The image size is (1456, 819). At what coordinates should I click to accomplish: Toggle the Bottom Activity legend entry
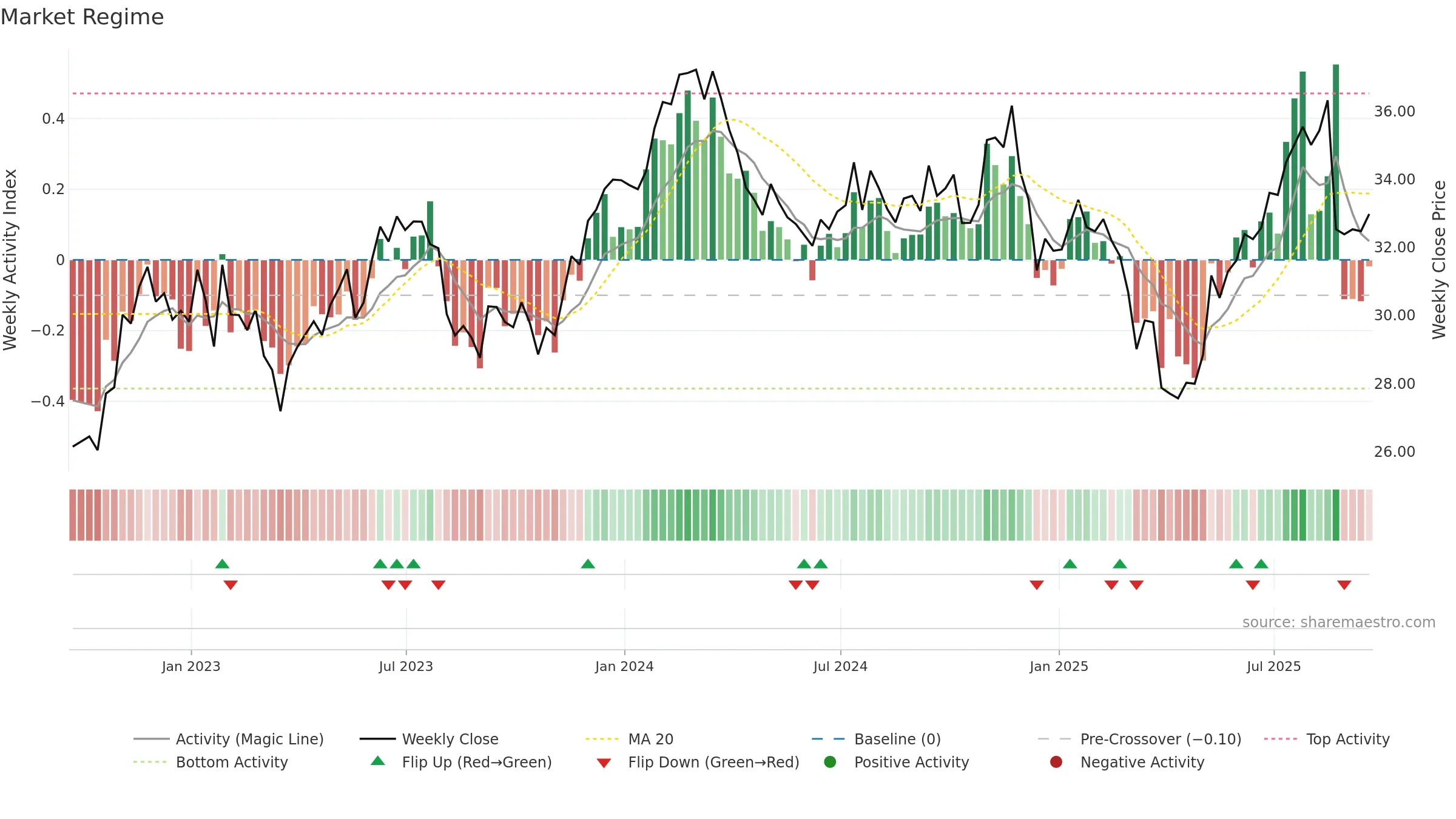coord(211,762)
